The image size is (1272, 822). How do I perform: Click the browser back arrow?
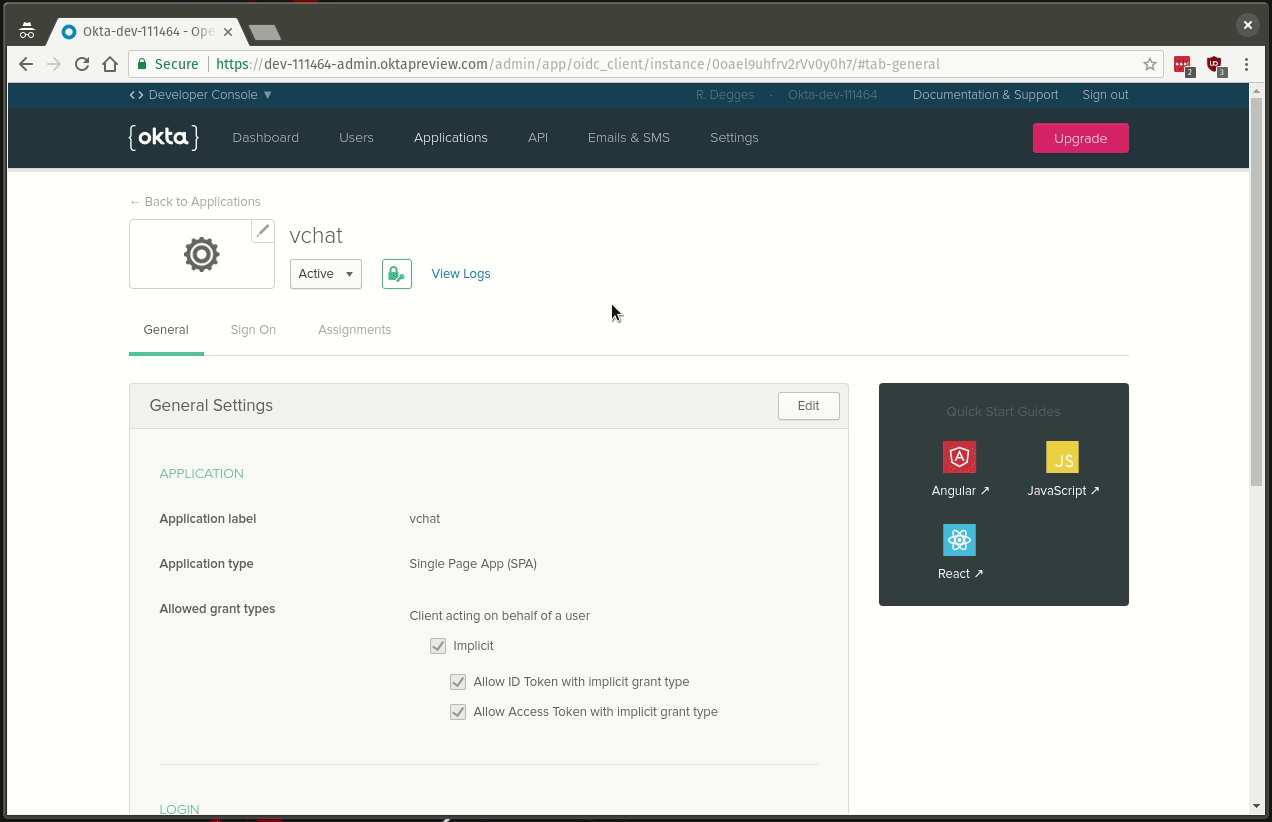coord(27,64)
